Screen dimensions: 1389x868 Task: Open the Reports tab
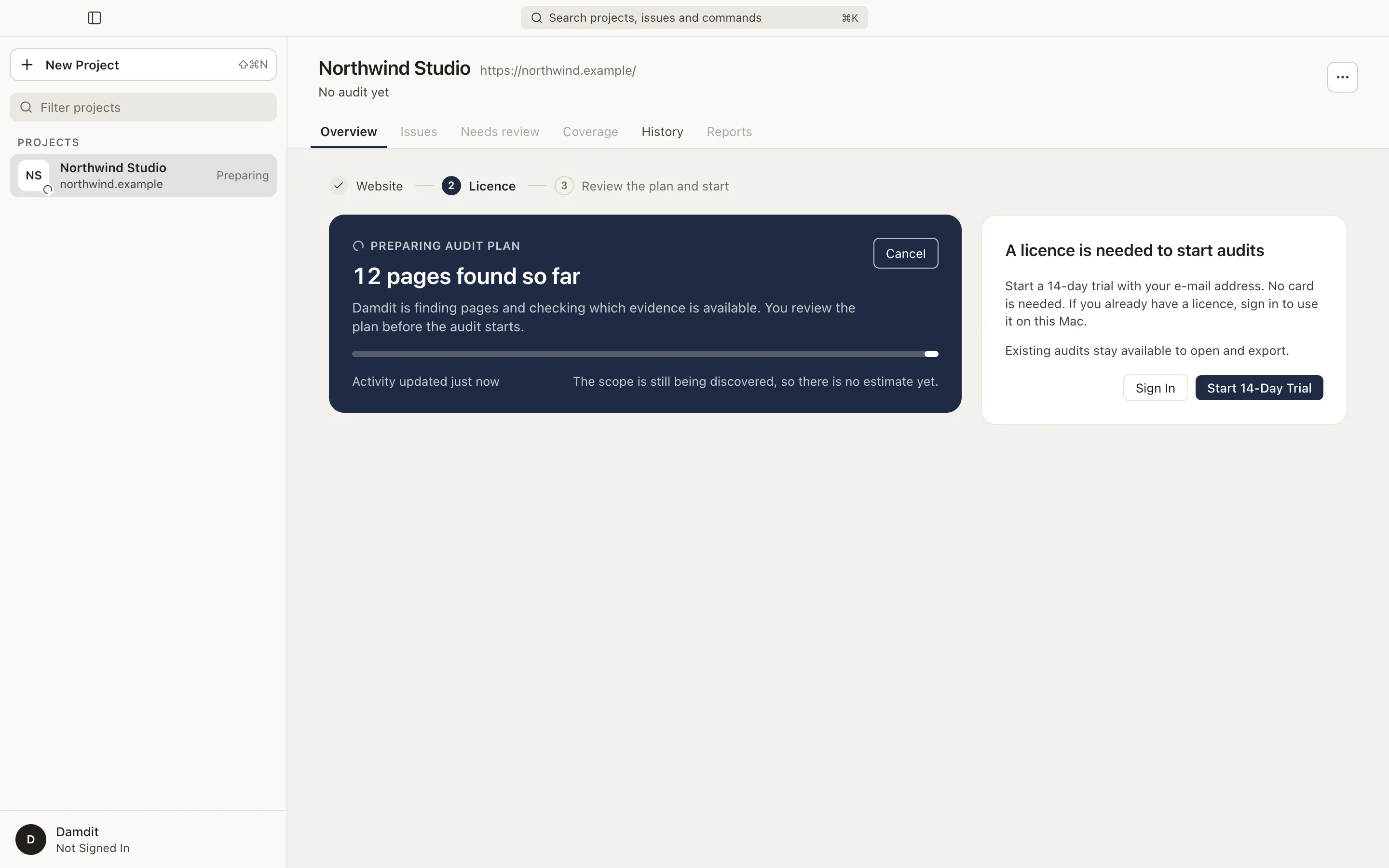click(729, 132)
